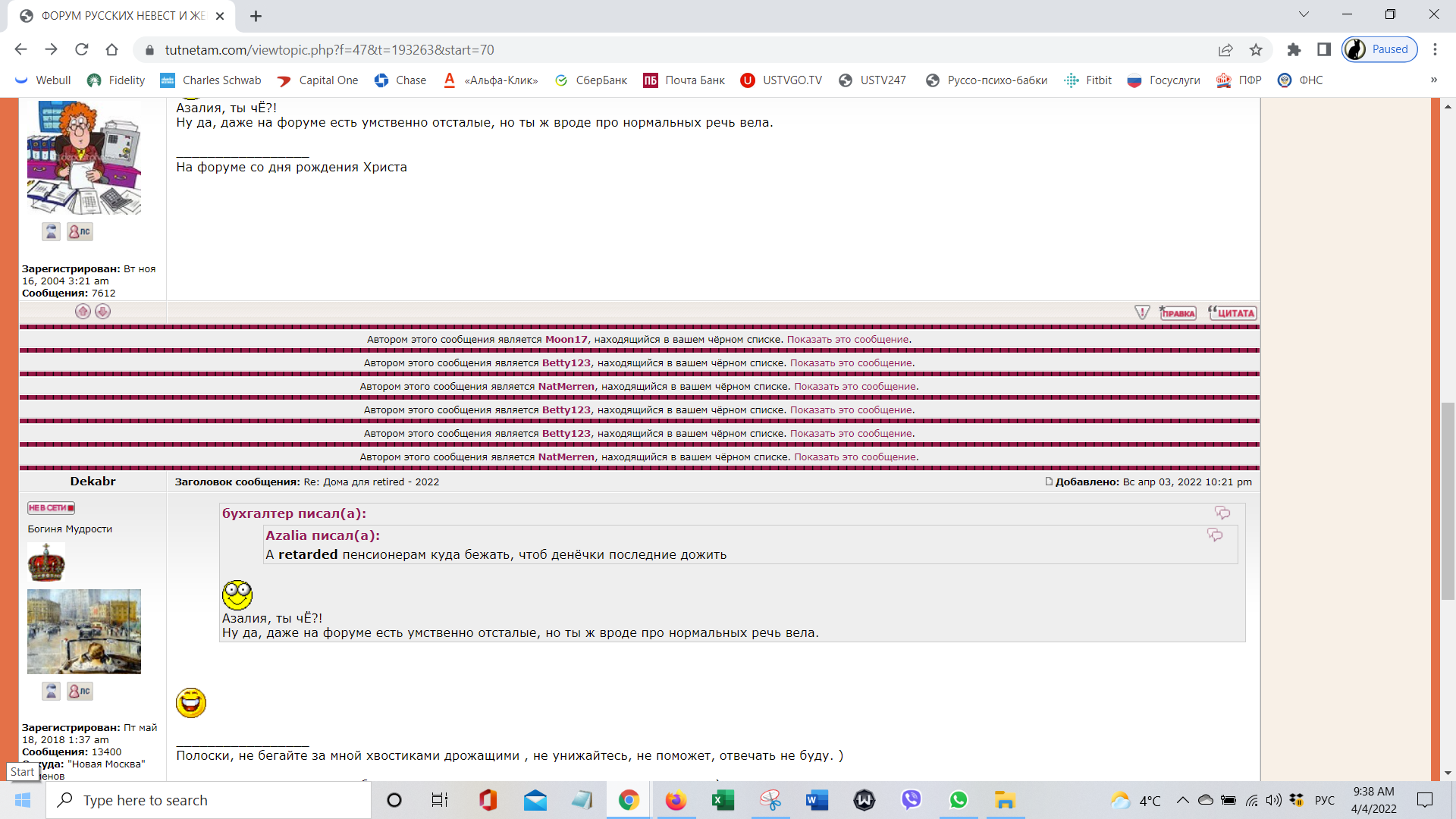Bookmark this page with star icon

pyautogui.click(x=1256, y=50)
